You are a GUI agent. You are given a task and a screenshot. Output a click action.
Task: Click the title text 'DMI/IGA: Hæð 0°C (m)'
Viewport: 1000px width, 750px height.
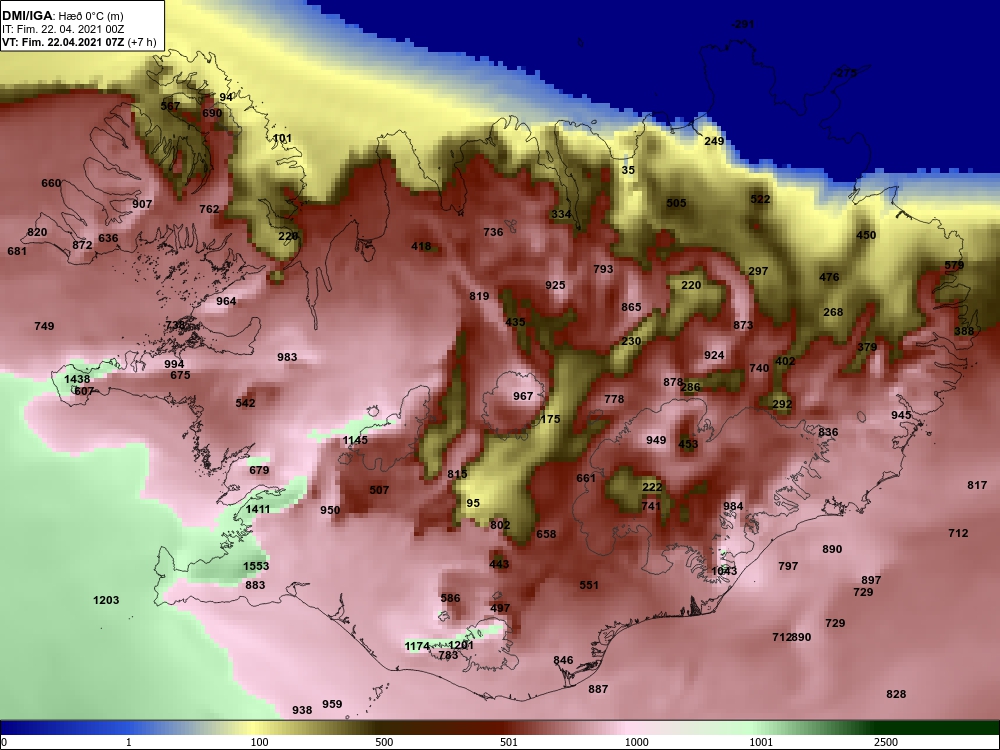click(x=62, y=16)
